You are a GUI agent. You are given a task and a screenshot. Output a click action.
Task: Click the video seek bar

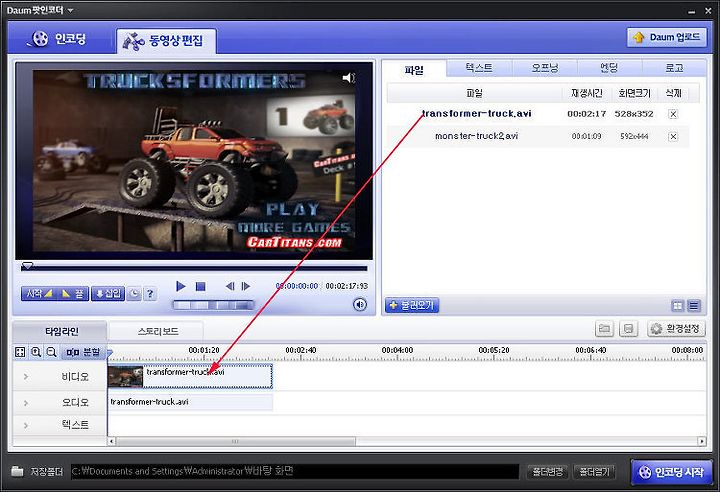point(194,268)
